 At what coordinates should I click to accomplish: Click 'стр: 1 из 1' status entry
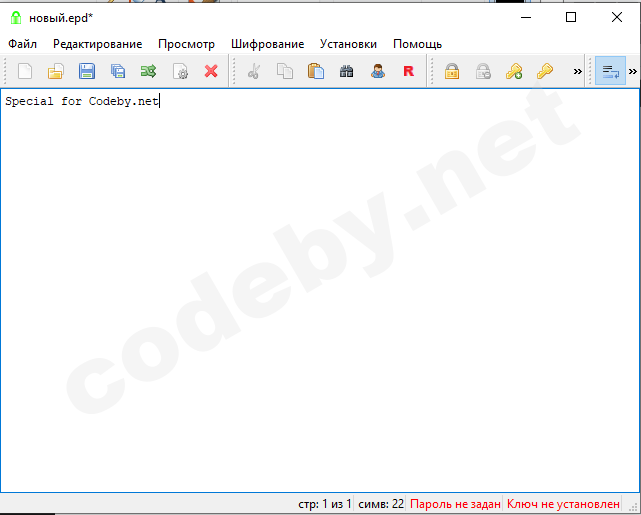[325, 504]
